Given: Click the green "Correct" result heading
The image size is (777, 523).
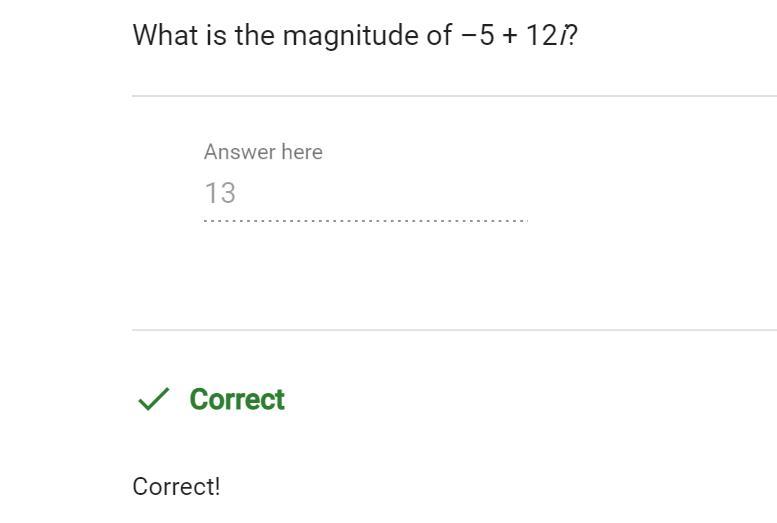Looking at the screenshot, I should point(237,400).
